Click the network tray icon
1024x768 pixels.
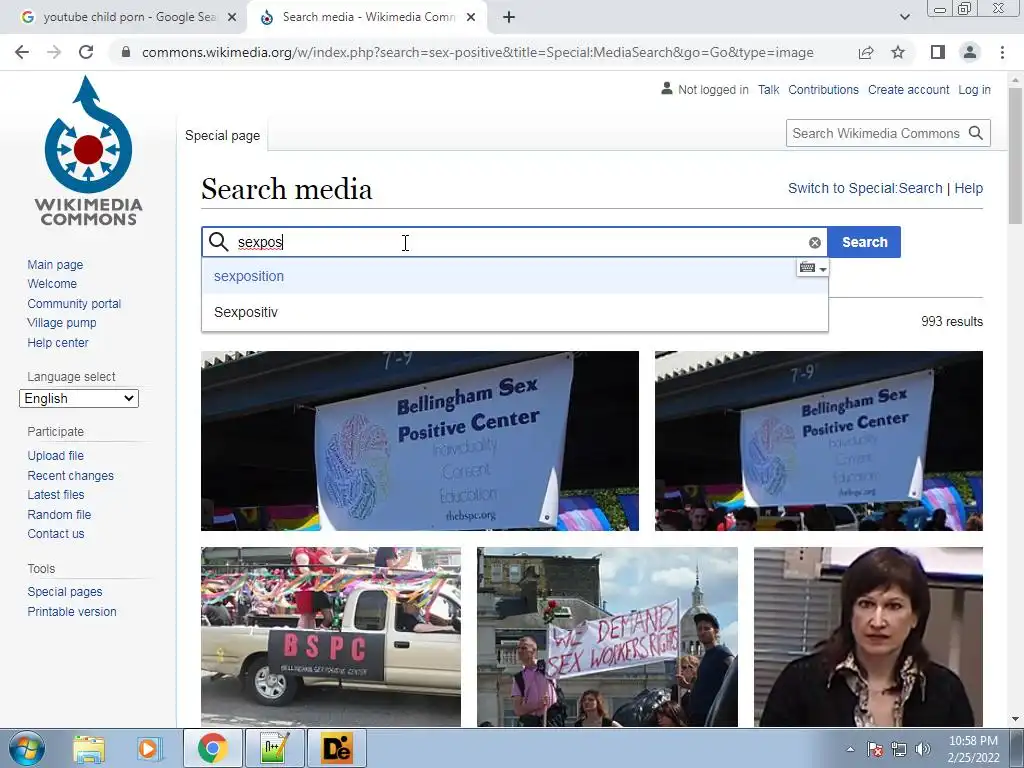click(899, 749)
